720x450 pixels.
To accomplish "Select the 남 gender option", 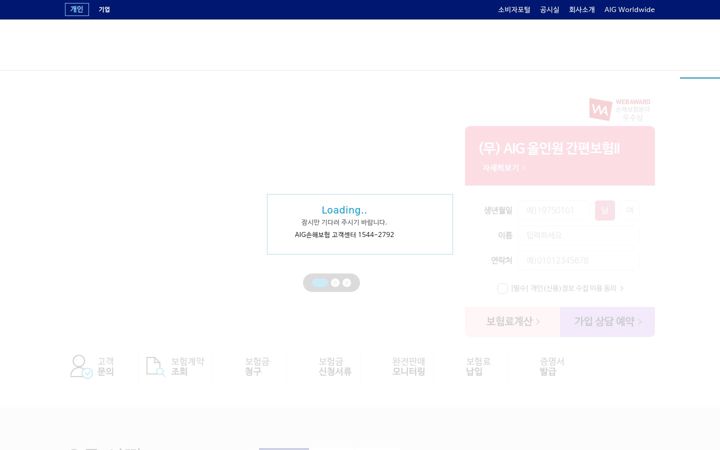I will coord(605,210).
